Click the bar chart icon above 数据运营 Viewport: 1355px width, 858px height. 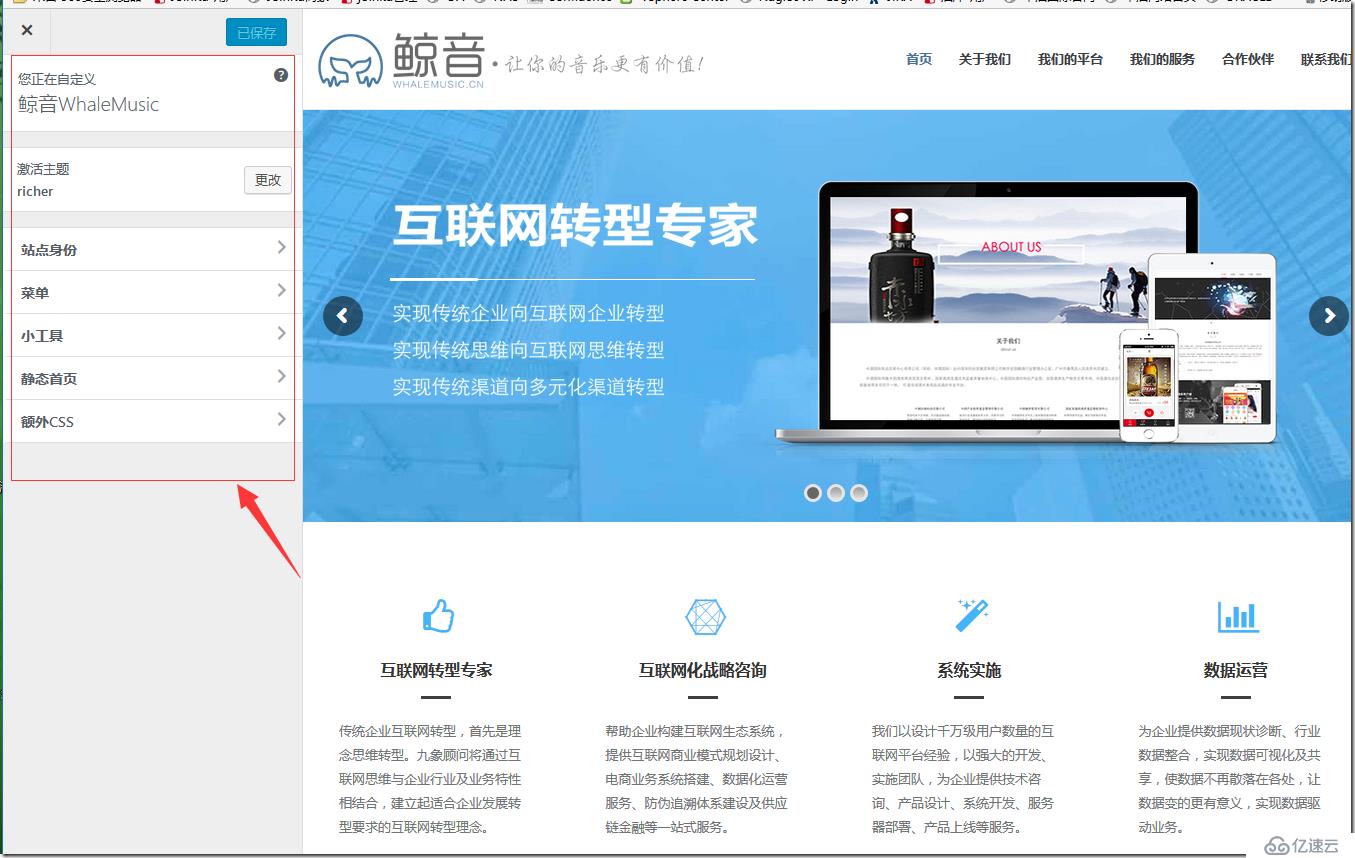pos(1238,616)
